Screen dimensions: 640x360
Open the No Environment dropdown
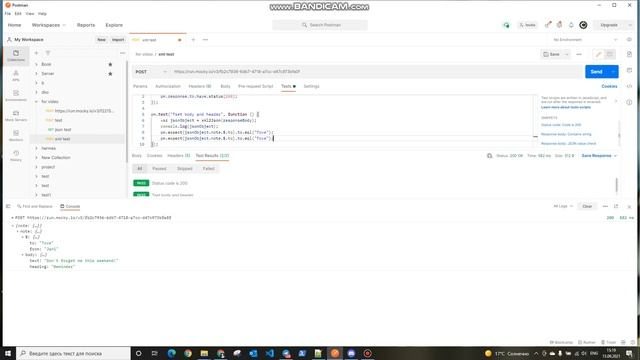point(585,40)
